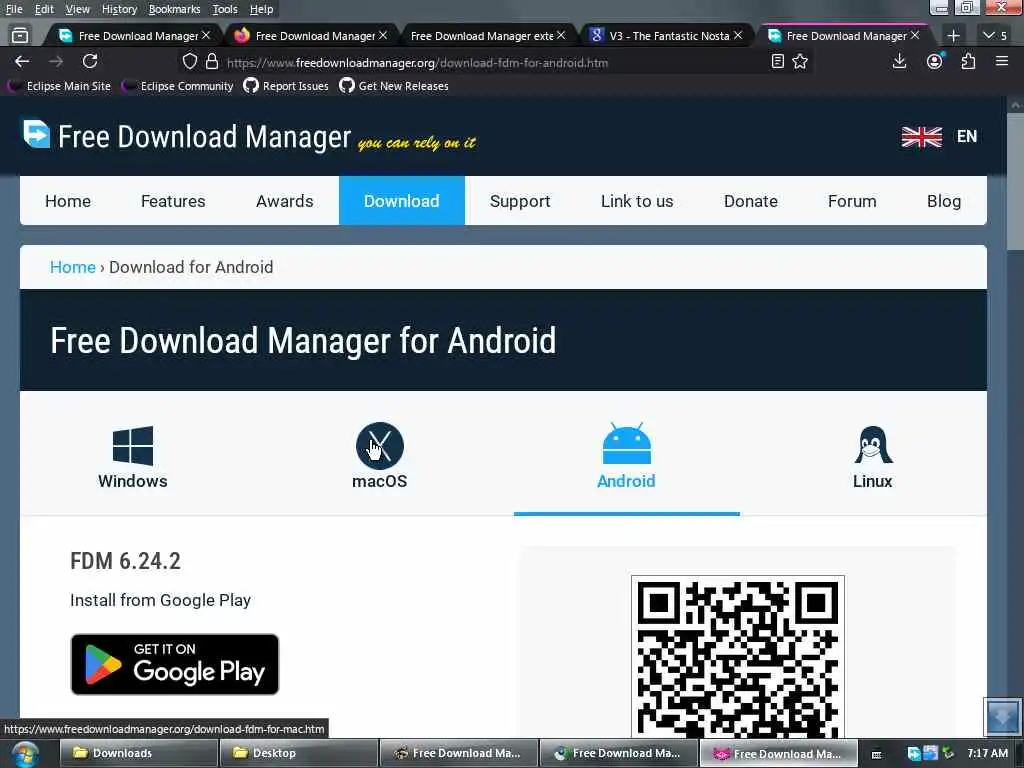
Task: Open the Report Issues bookmark
Action: [286, 86]
